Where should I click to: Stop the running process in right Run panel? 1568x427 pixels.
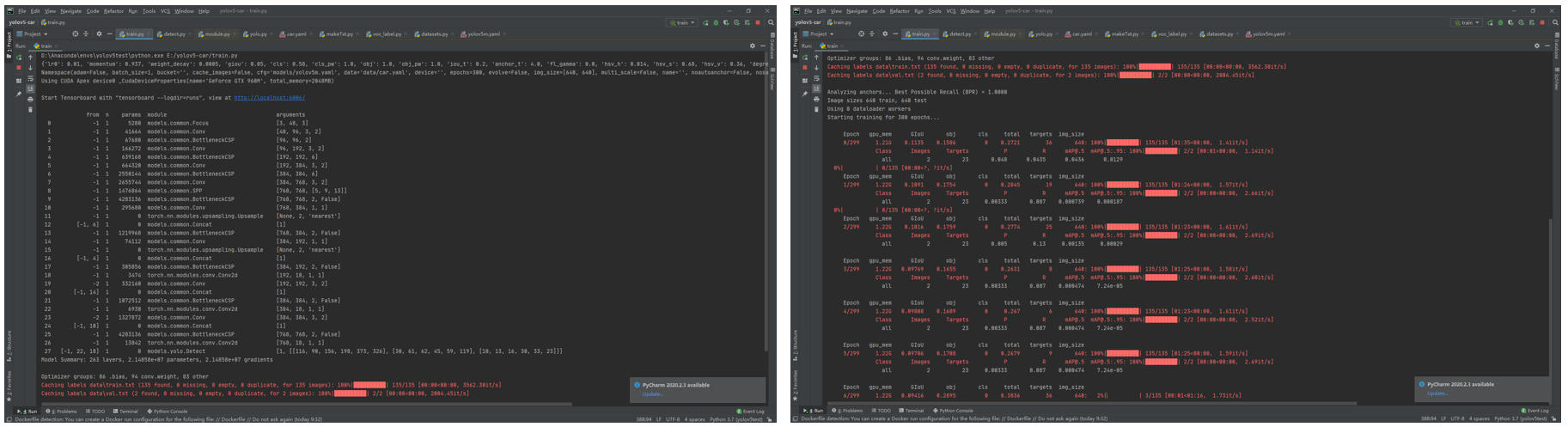804,67
